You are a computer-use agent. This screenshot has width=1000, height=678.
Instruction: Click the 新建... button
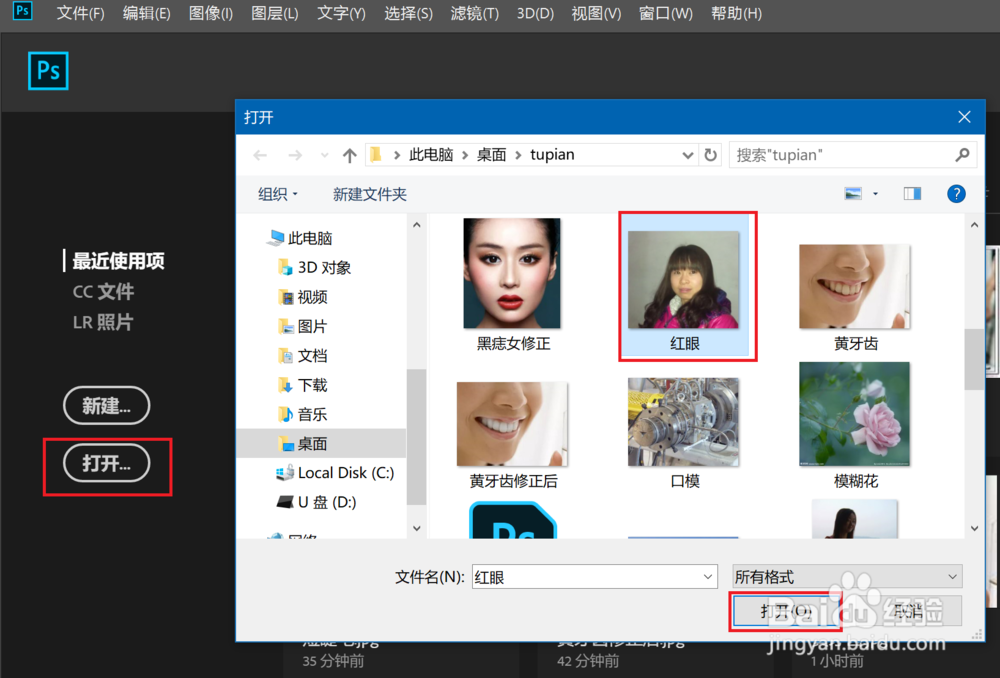[x=107, y=406]
